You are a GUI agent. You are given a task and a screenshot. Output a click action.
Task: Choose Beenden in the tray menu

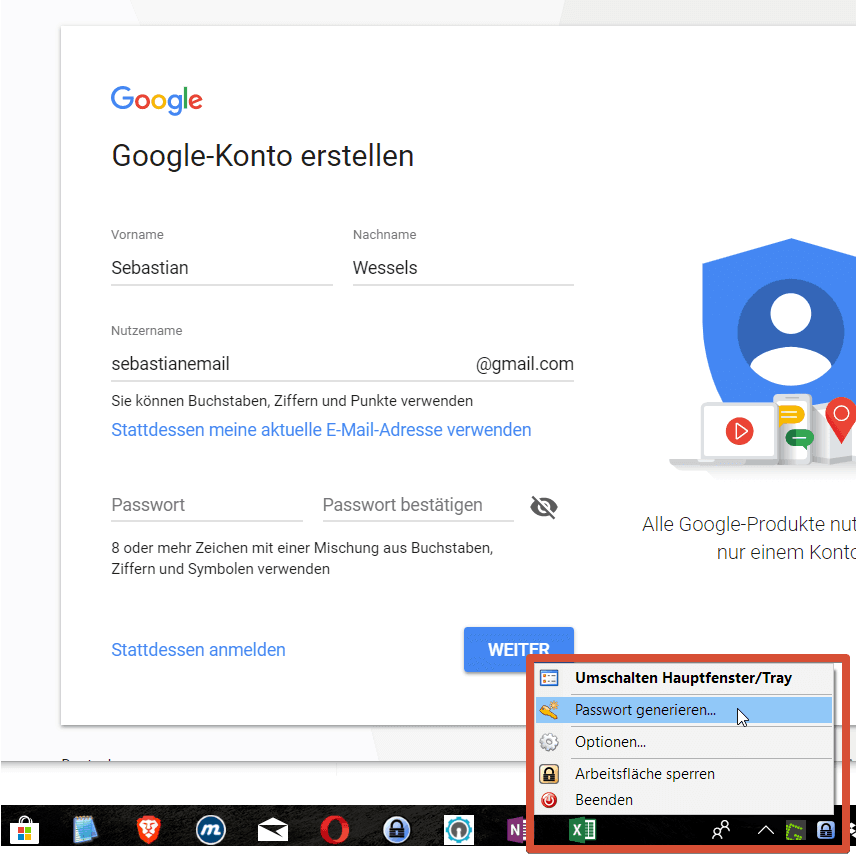[683, 800]
